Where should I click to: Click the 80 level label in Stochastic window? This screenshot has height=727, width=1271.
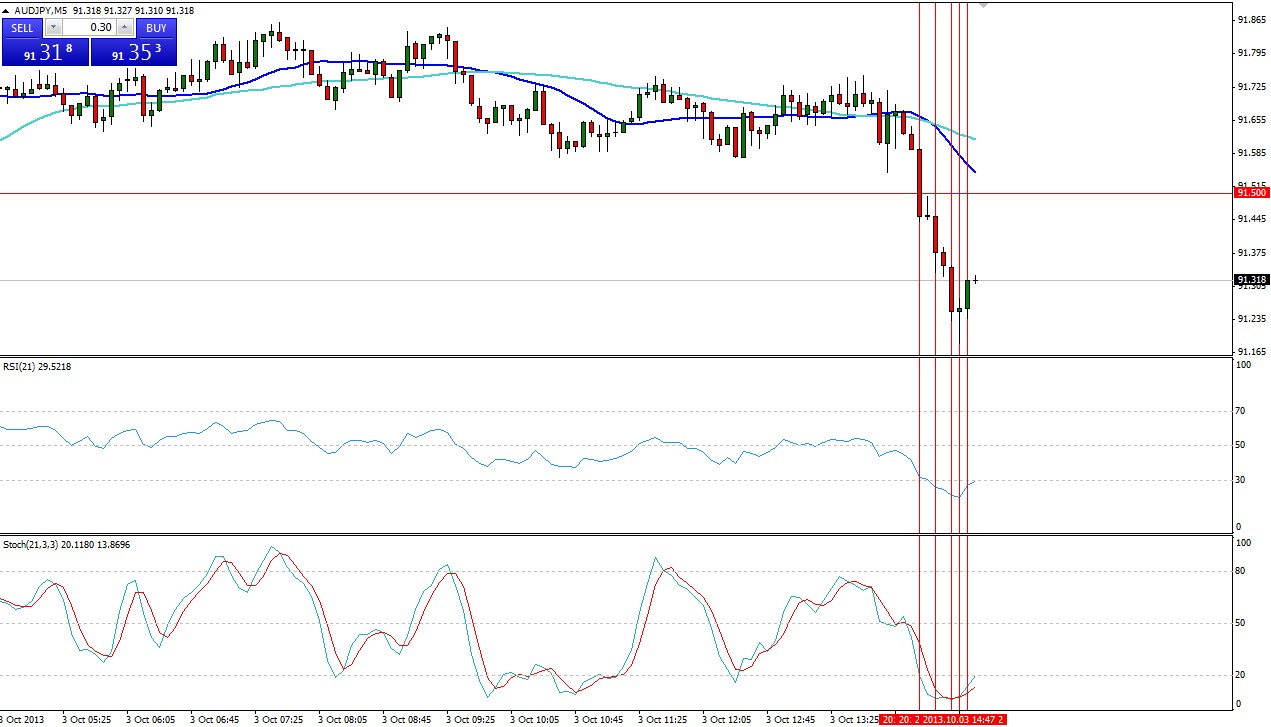1239,572
